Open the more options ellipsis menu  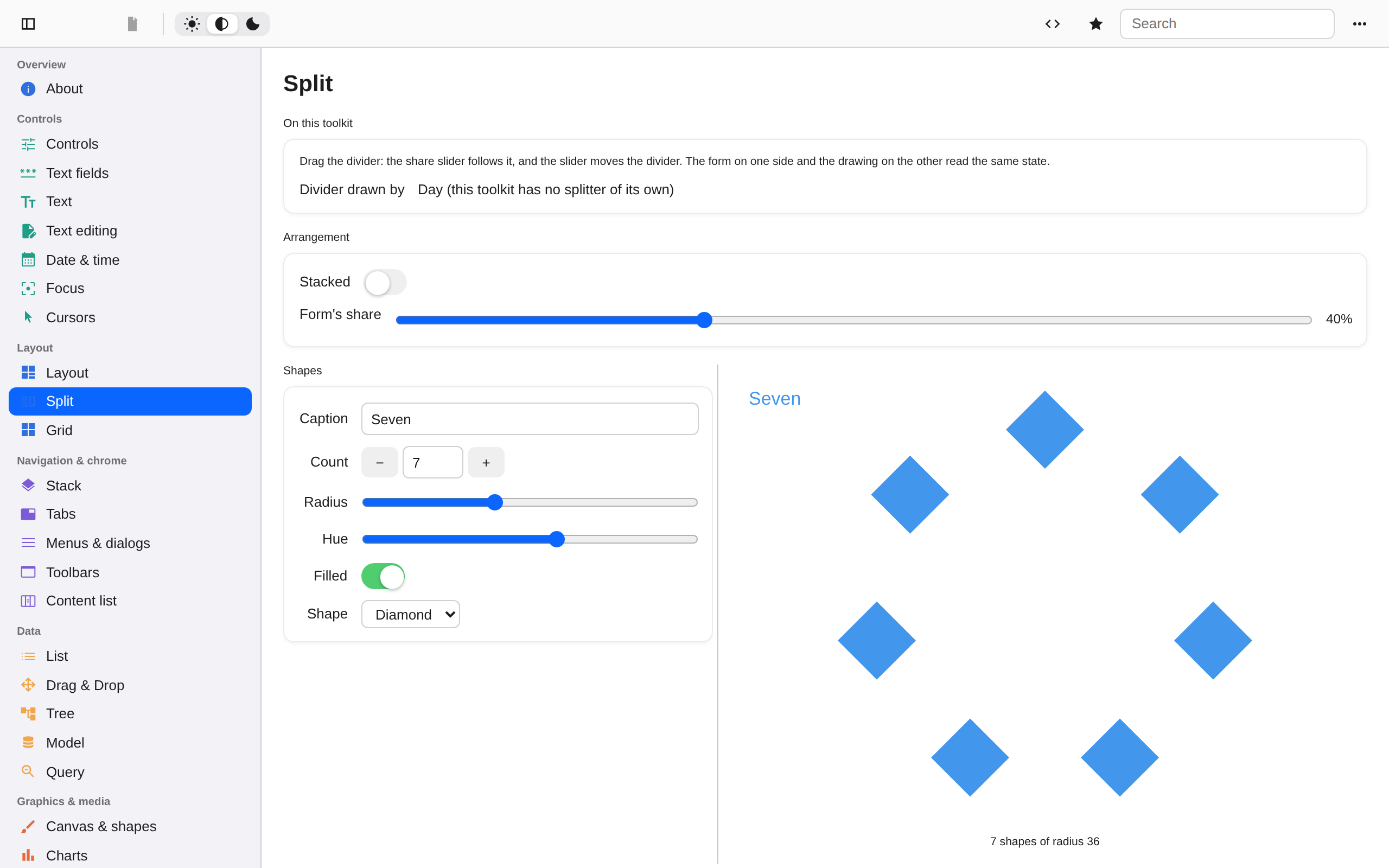coord(1359,23)
